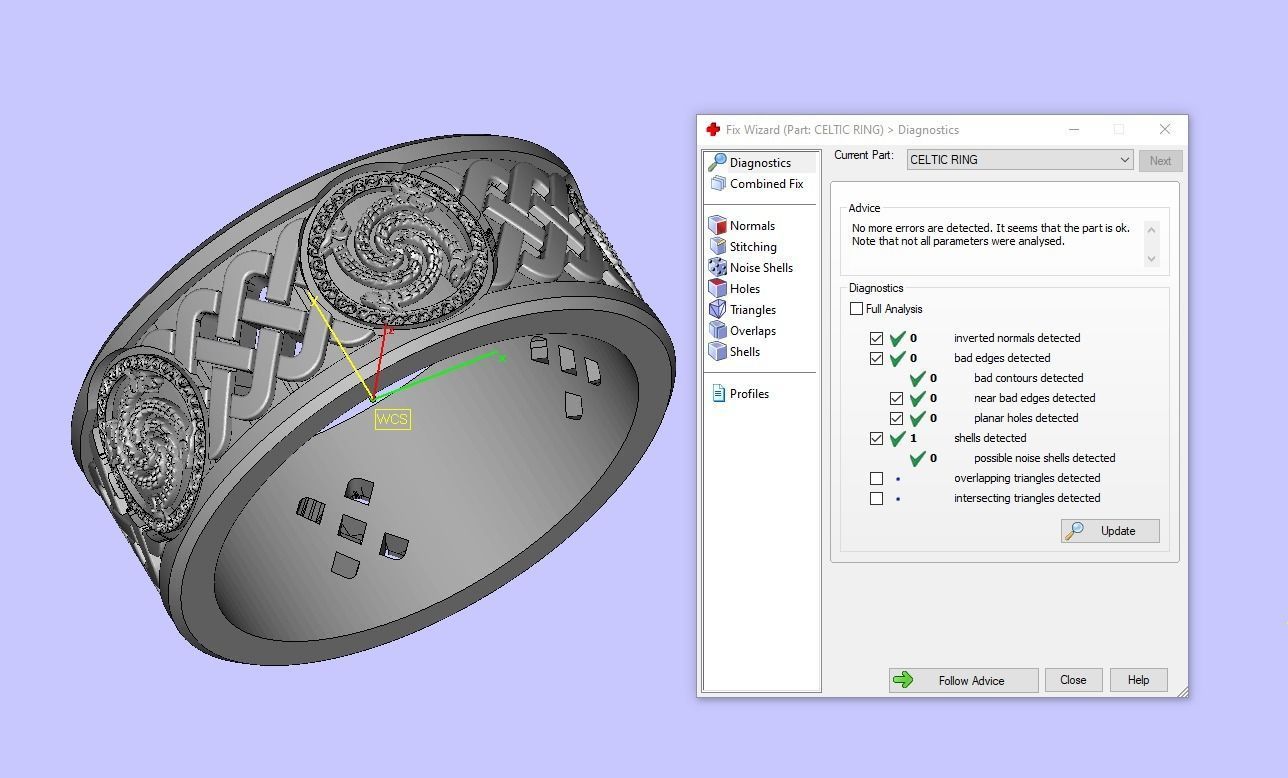Open the Overlaps cube icon

717,330
